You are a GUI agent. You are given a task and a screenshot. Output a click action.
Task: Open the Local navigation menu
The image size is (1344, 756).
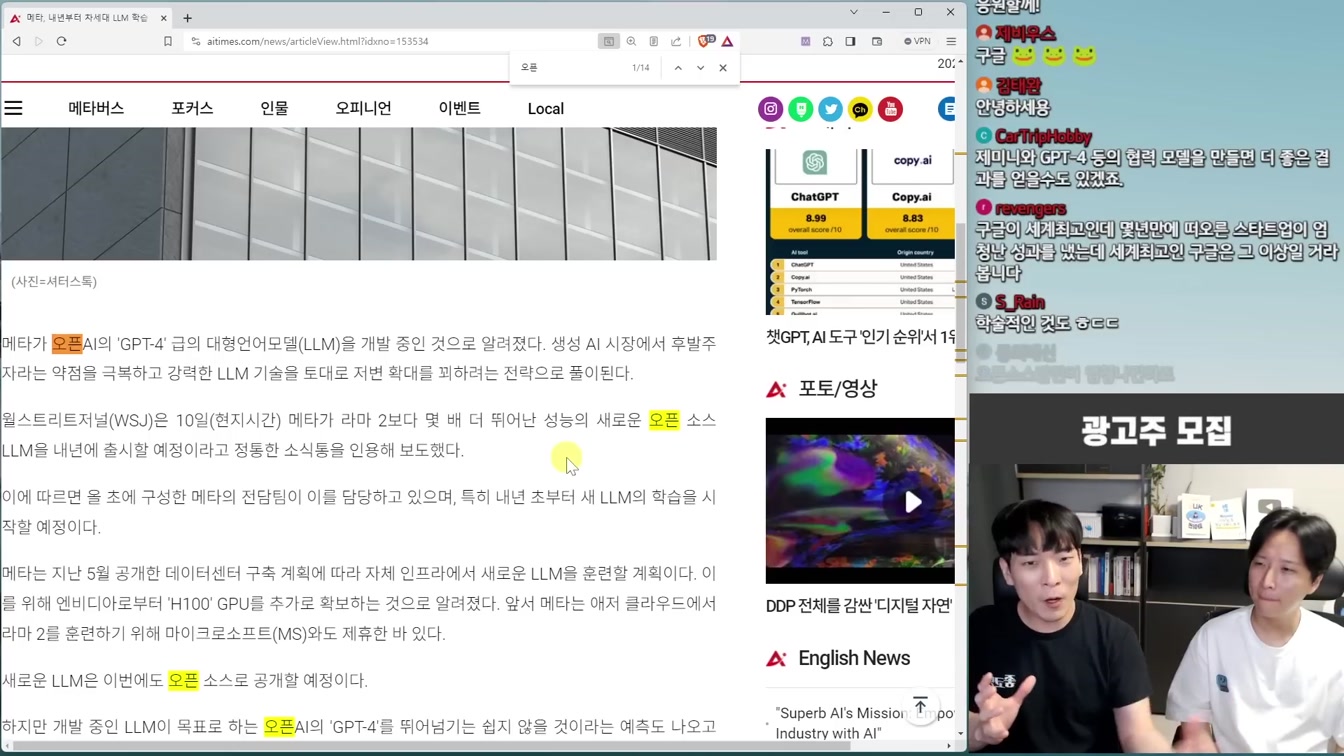point(546,108)
